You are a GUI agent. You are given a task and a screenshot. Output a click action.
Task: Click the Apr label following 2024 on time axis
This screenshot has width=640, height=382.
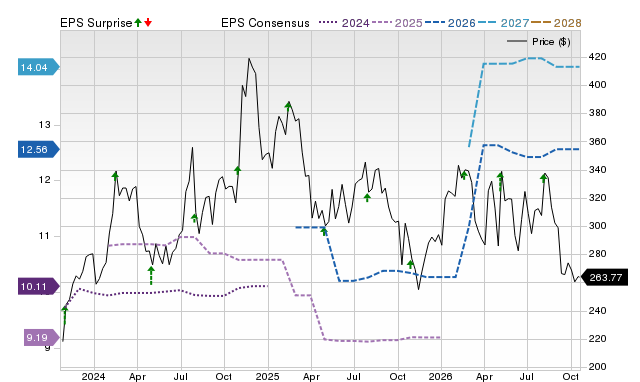(137, 376)
